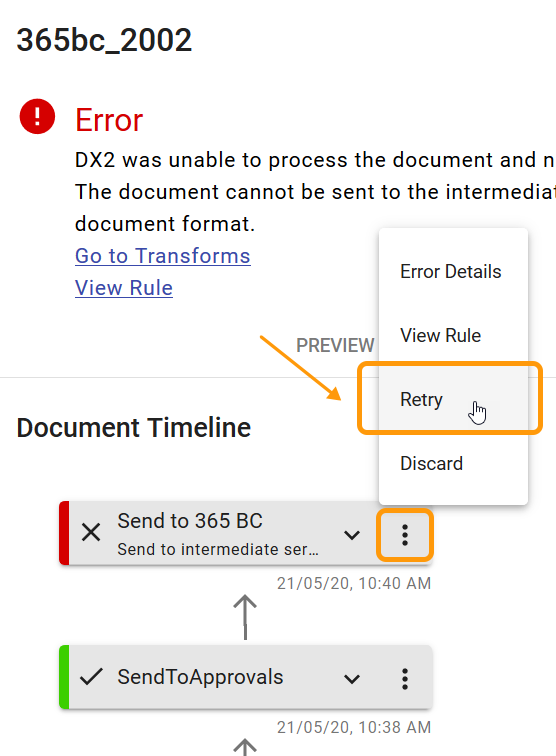Click the PREVIEW button
This screenshot has height=756, width=556.
coord(335,345)
